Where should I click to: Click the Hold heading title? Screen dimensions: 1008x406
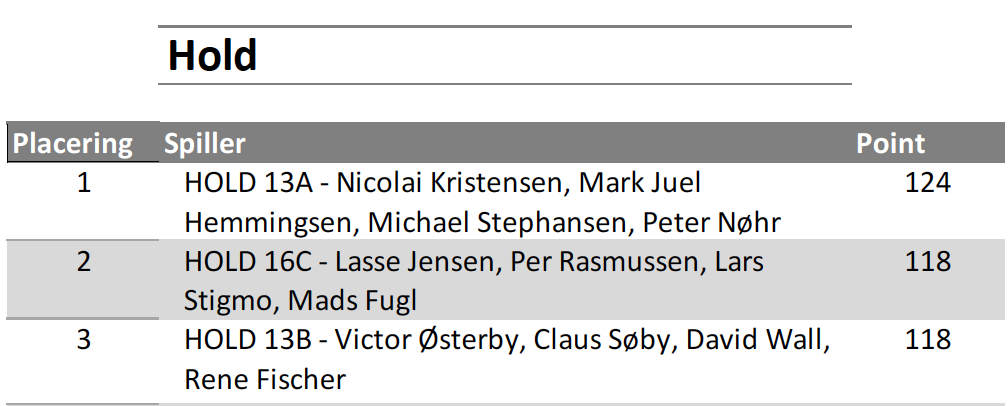pos(212,55)
